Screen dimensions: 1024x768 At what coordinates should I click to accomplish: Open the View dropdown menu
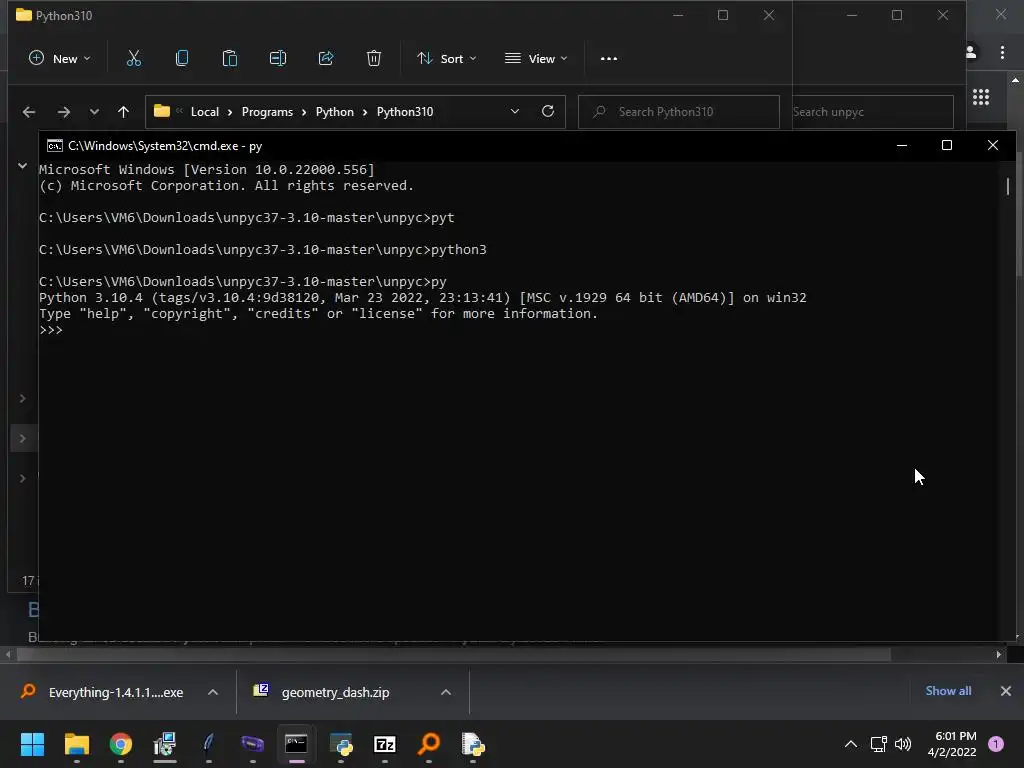pyautogui.click(x=536, y=58)
